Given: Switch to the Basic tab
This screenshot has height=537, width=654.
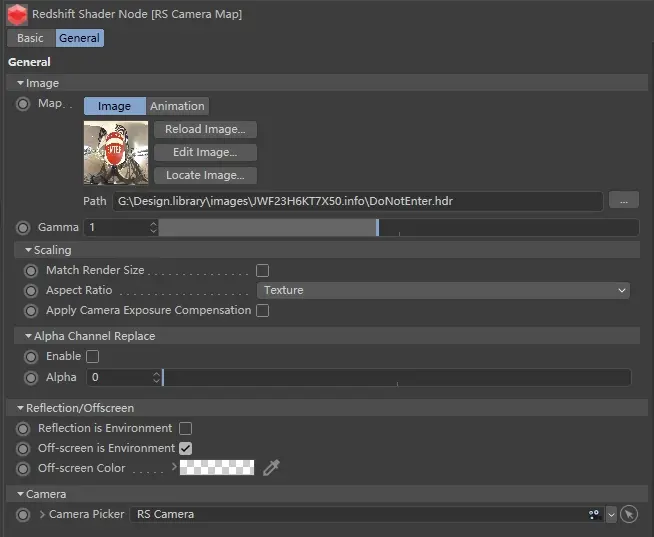Looking at the screenshot, I should (30, 38).
